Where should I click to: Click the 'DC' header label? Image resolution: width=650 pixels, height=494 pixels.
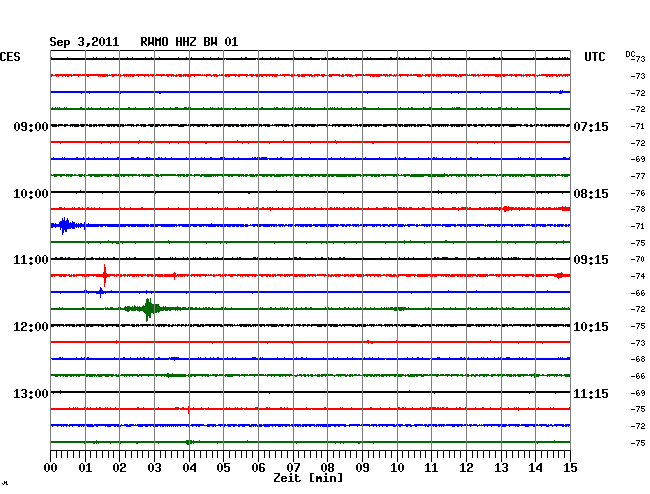click(x=630, y=54)
